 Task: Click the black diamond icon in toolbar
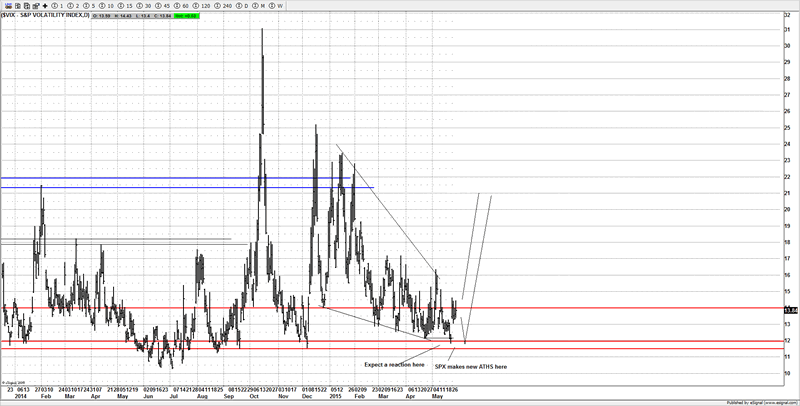pos(45,6)
